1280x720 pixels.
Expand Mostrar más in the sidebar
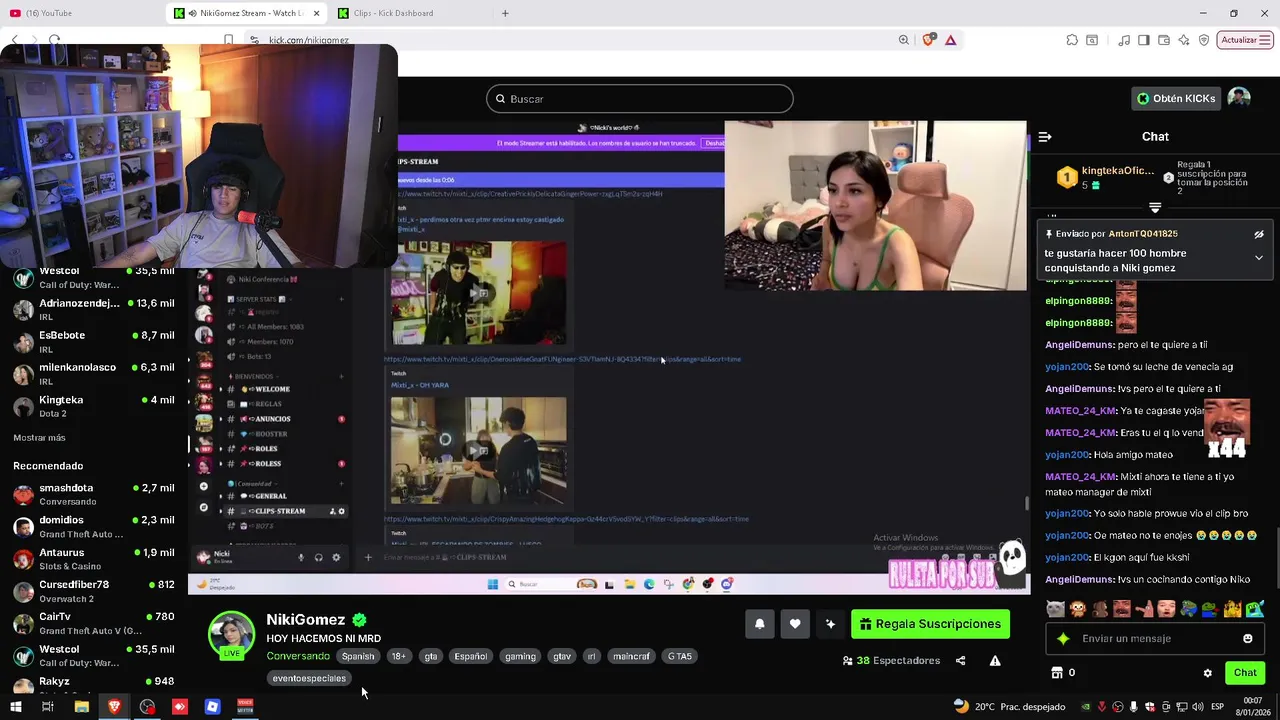click(x=39, y=437)
